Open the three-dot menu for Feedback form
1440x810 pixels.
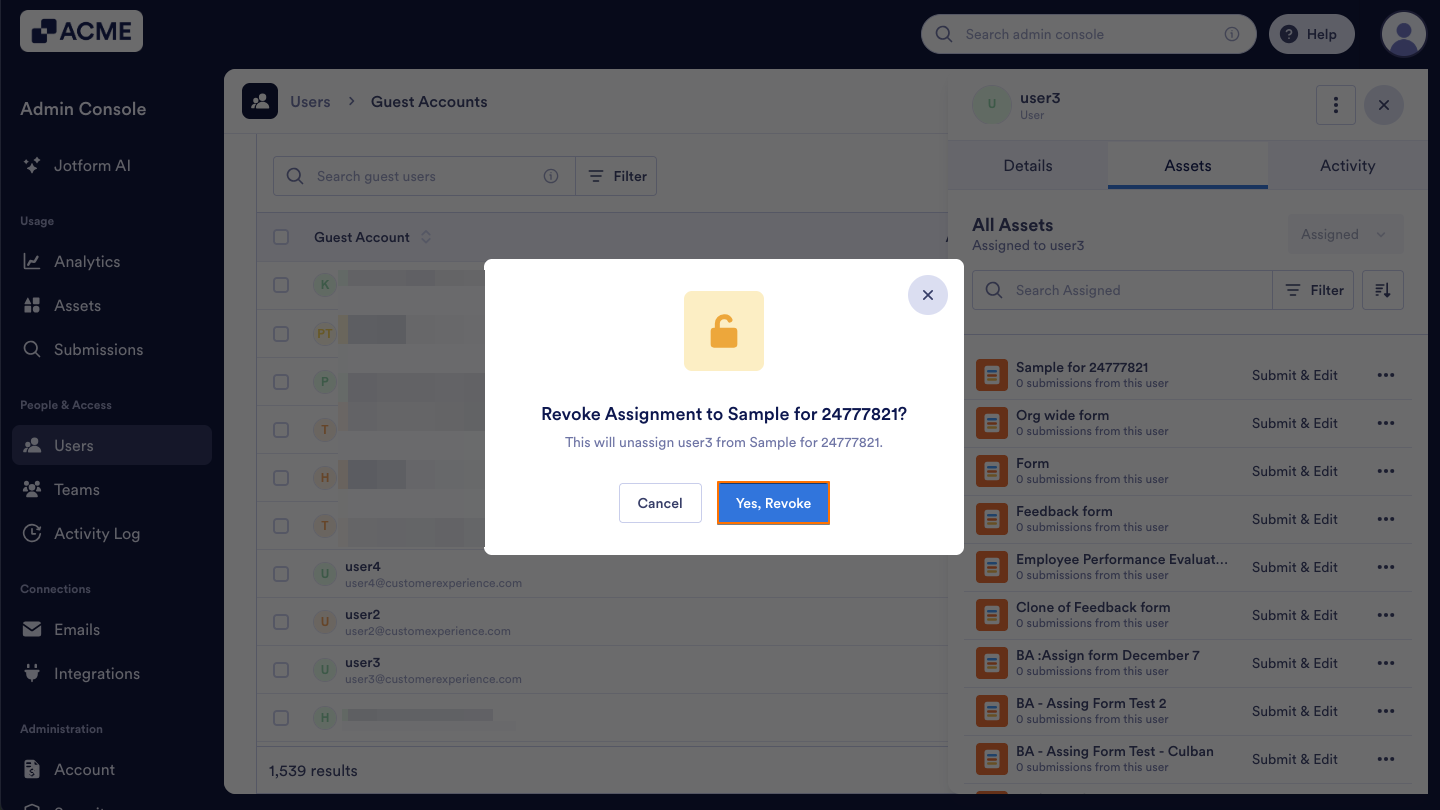click(x=1386, y=518)
